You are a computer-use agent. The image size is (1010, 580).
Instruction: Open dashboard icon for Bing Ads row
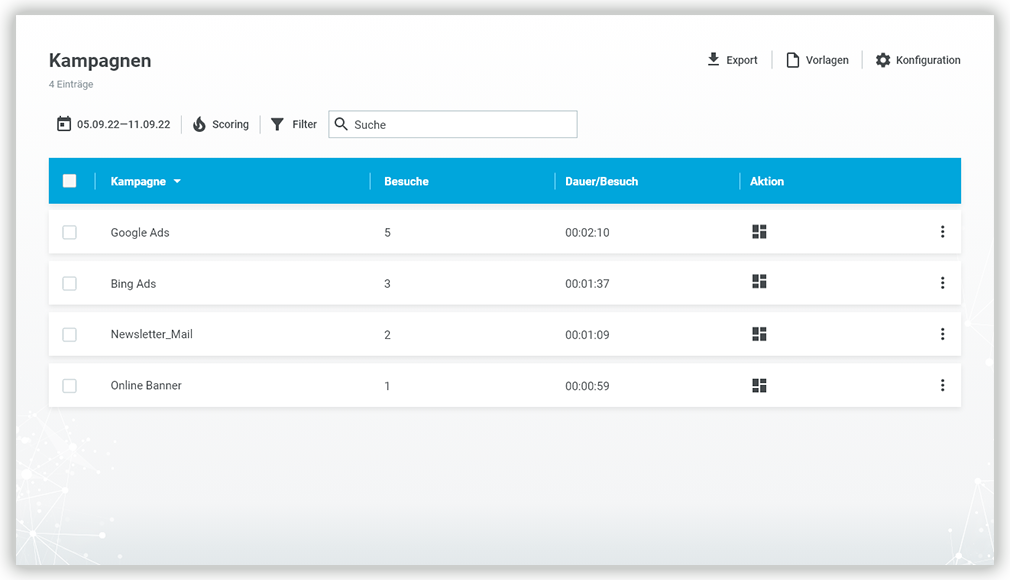click(x=759, y=282)
